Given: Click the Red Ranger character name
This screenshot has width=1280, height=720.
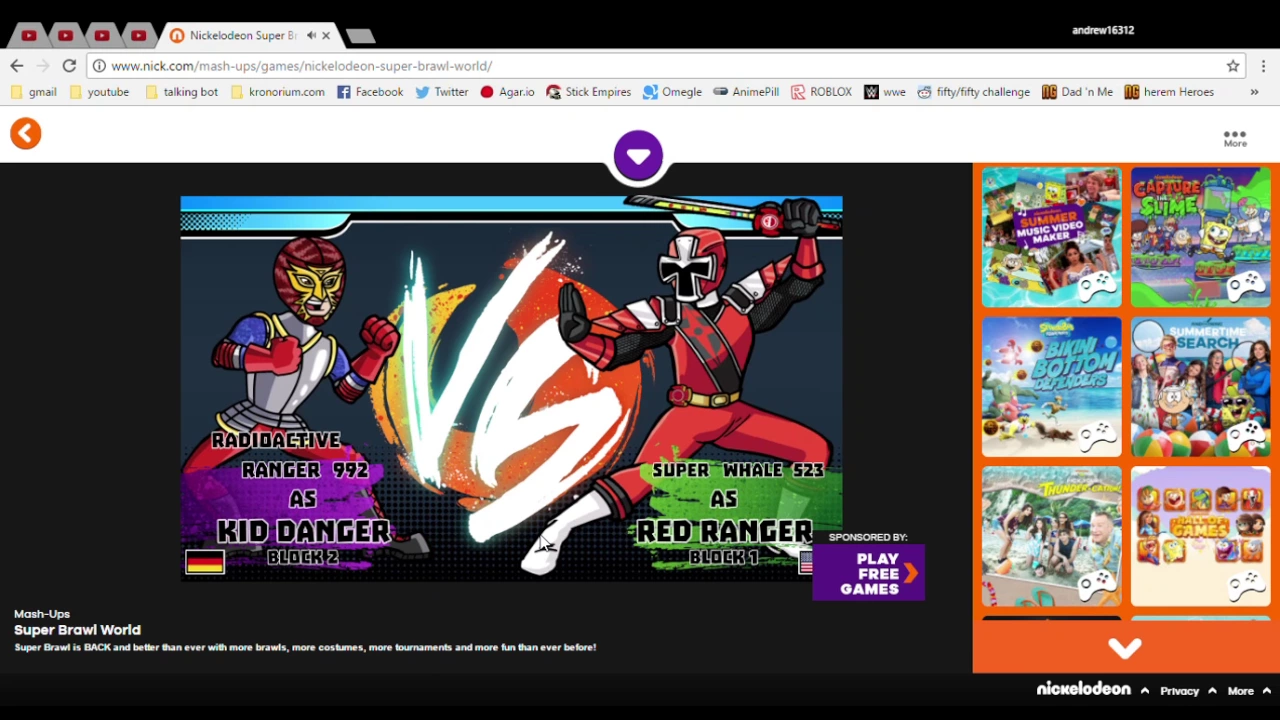Looking at the screenshot, I should tap(724, 531).
